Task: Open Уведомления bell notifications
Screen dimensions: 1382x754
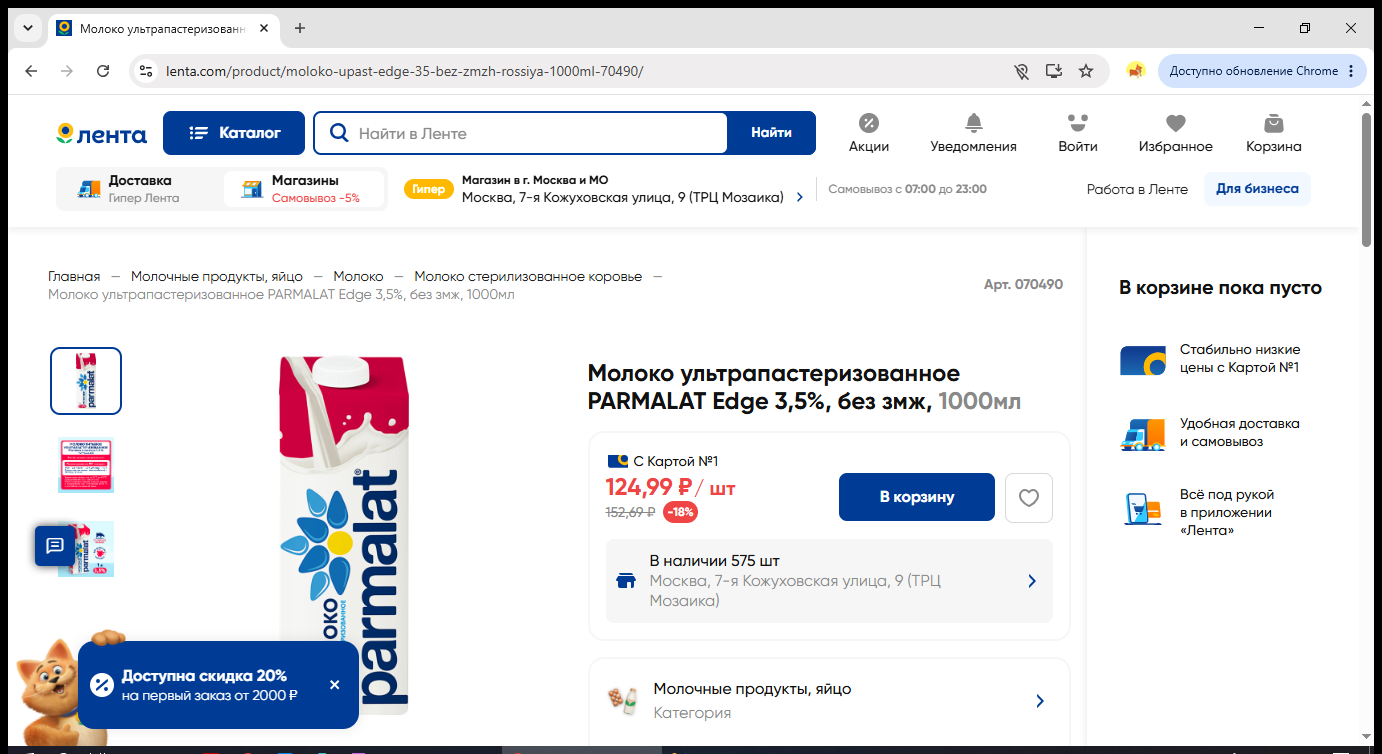Action: point(973,133)
